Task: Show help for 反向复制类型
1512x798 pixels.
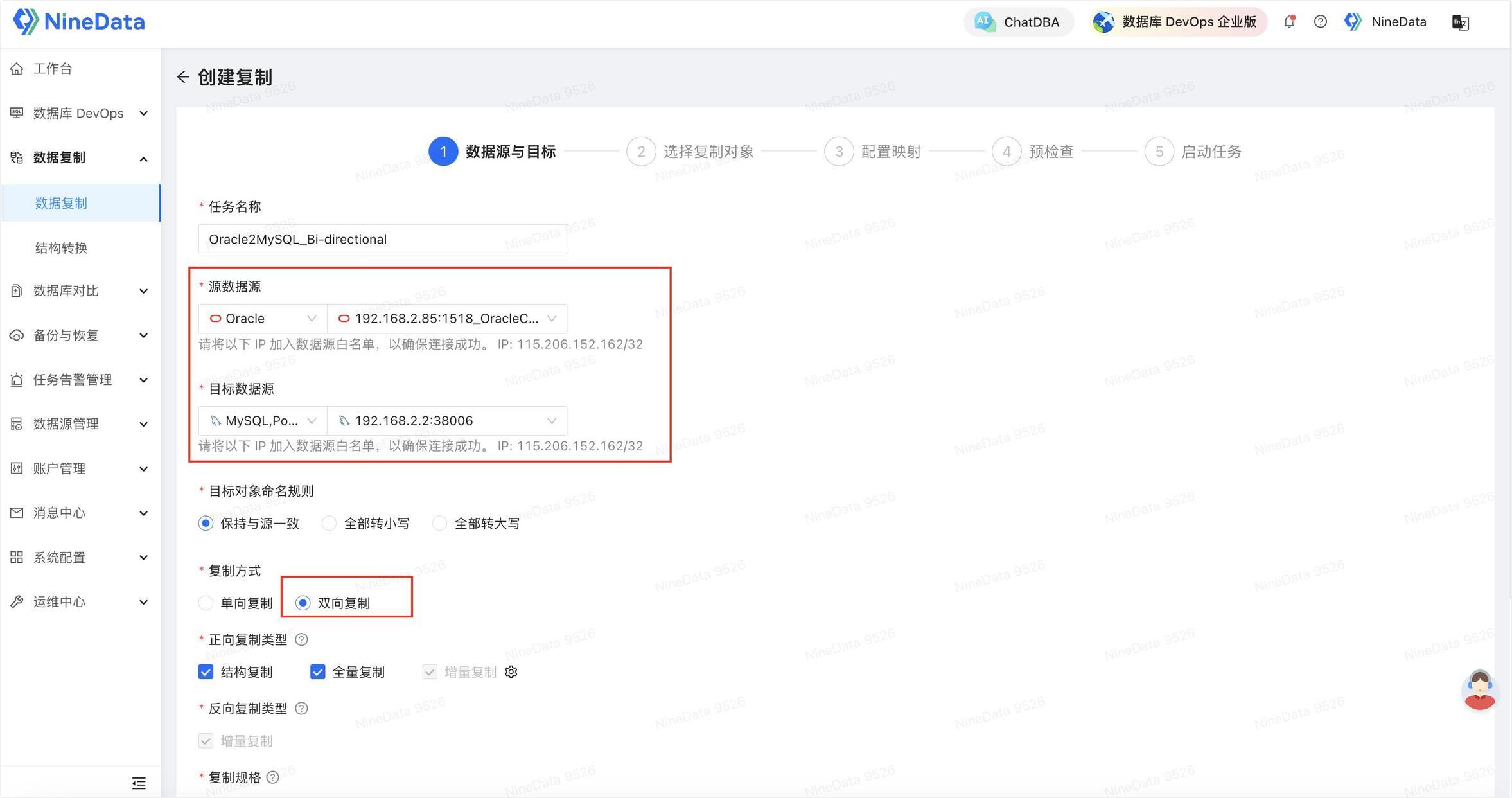Action: tap(301, 709)
